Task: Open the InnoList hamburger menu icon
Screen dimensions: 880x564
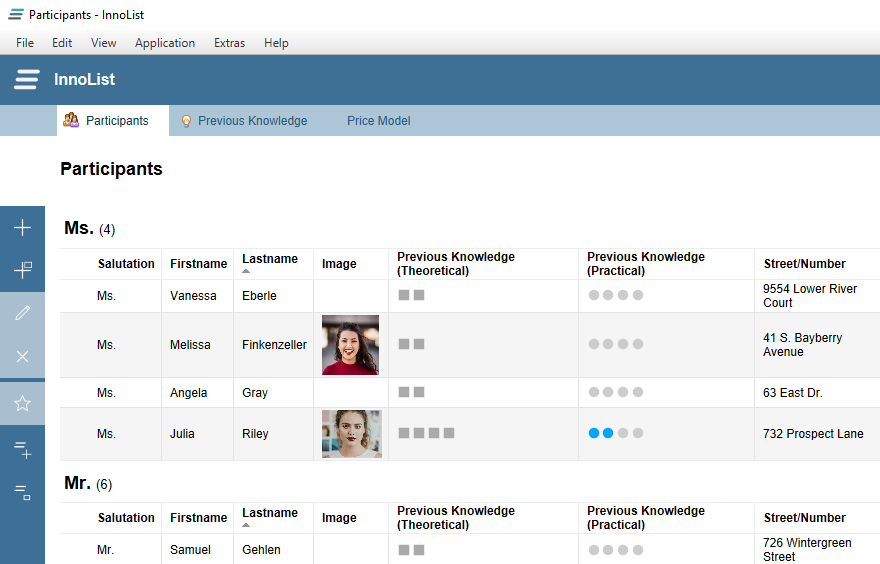Action: pos(26,79)
